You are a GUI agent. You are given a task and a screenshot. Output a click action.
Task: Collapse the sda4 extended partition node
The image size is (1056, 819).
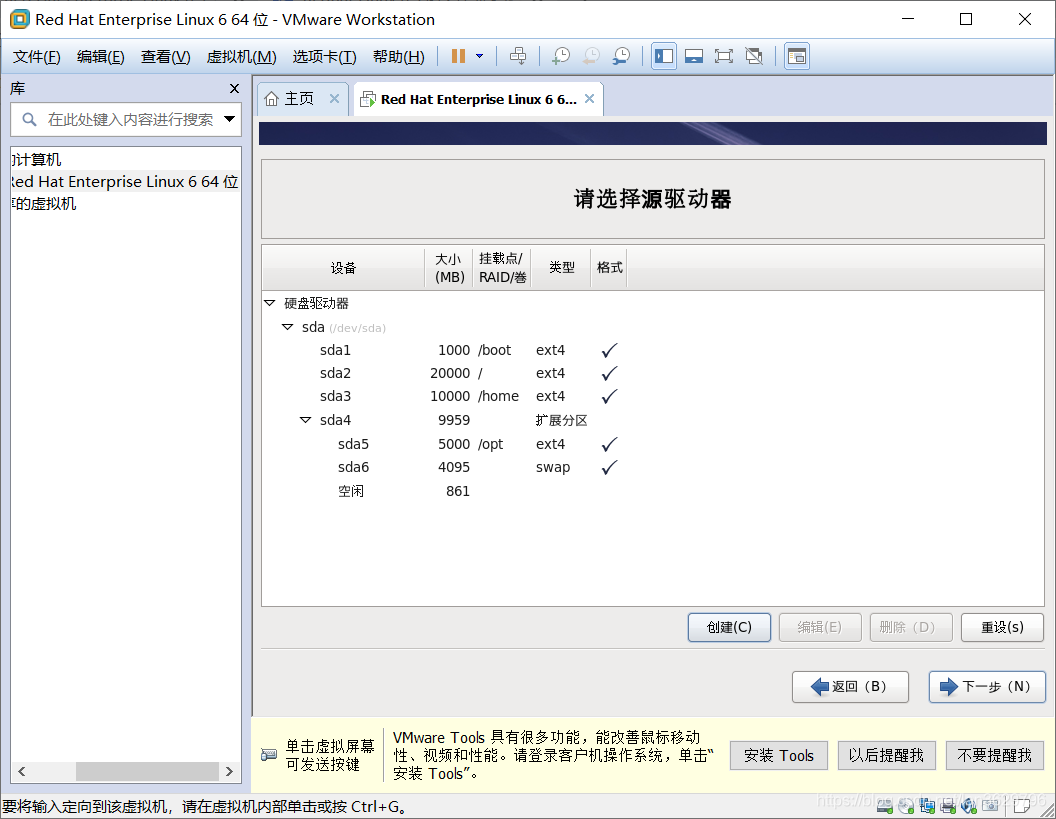pyautogui.click(x=306, y=420)
